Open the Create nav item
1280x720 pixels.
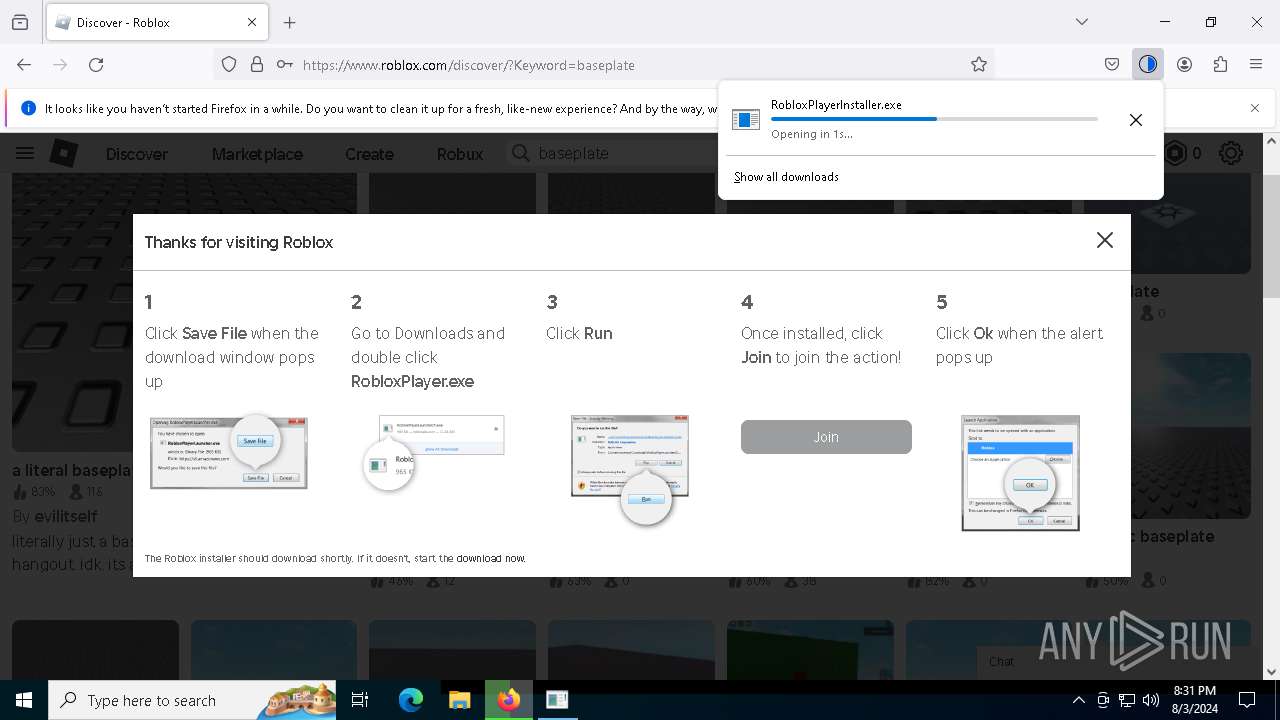[369, 154]
